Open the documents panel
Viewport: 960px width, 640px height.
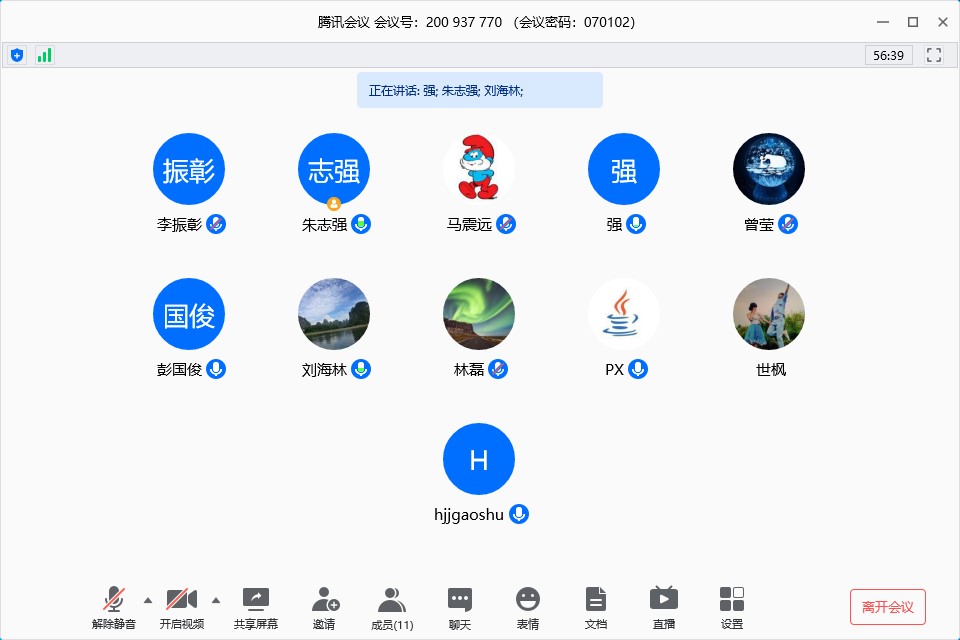pyautogui.click(x=595, y=607)
